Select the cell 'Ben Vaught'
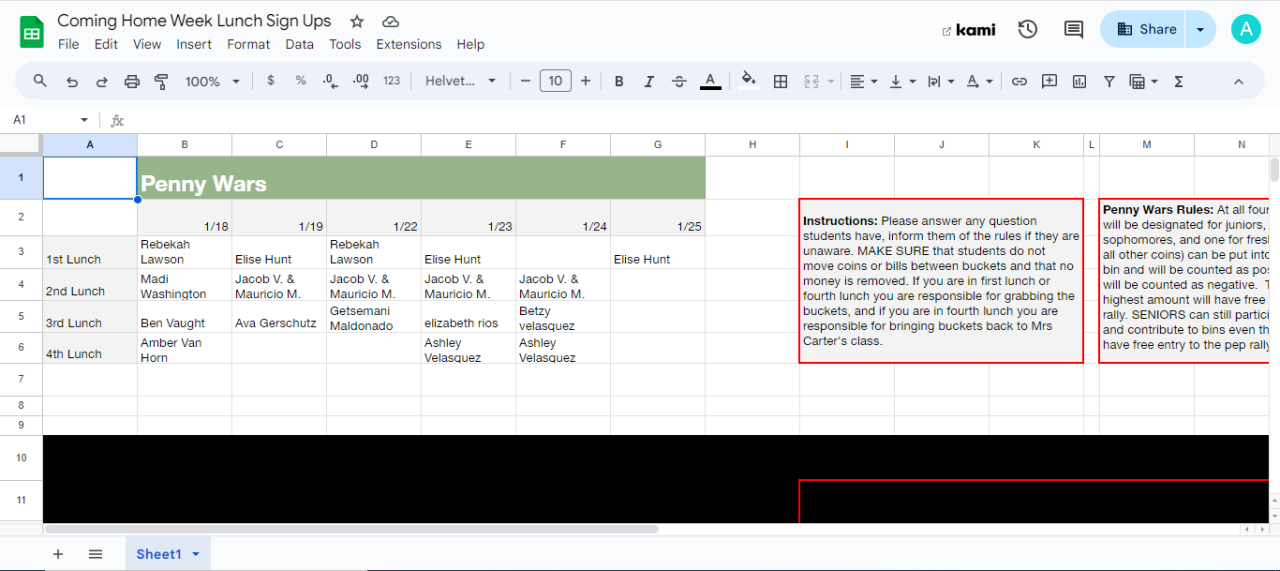The image size is (1280, 571). point(184,316)
